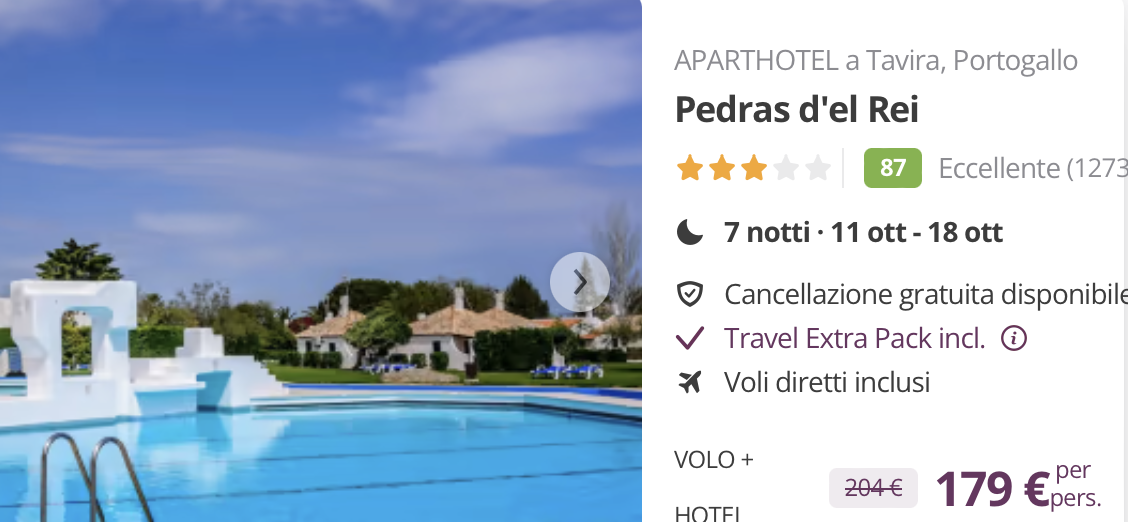Click the green 87 review score badge

point(892,168)
